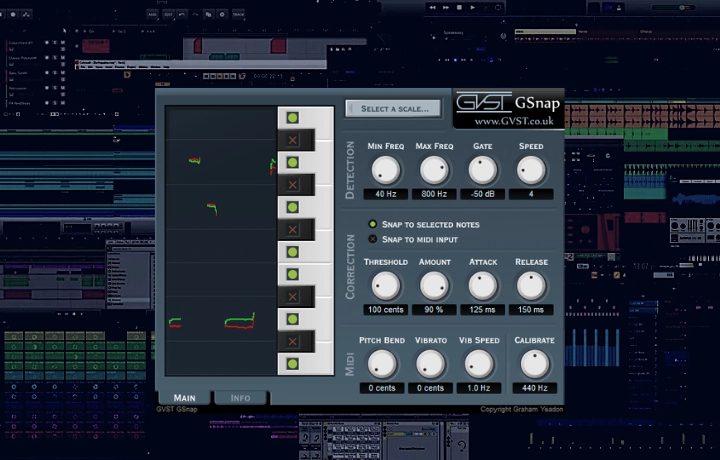This screenshot has height=460, width=720.
Task: Click the Release knob
Action: 531,286
